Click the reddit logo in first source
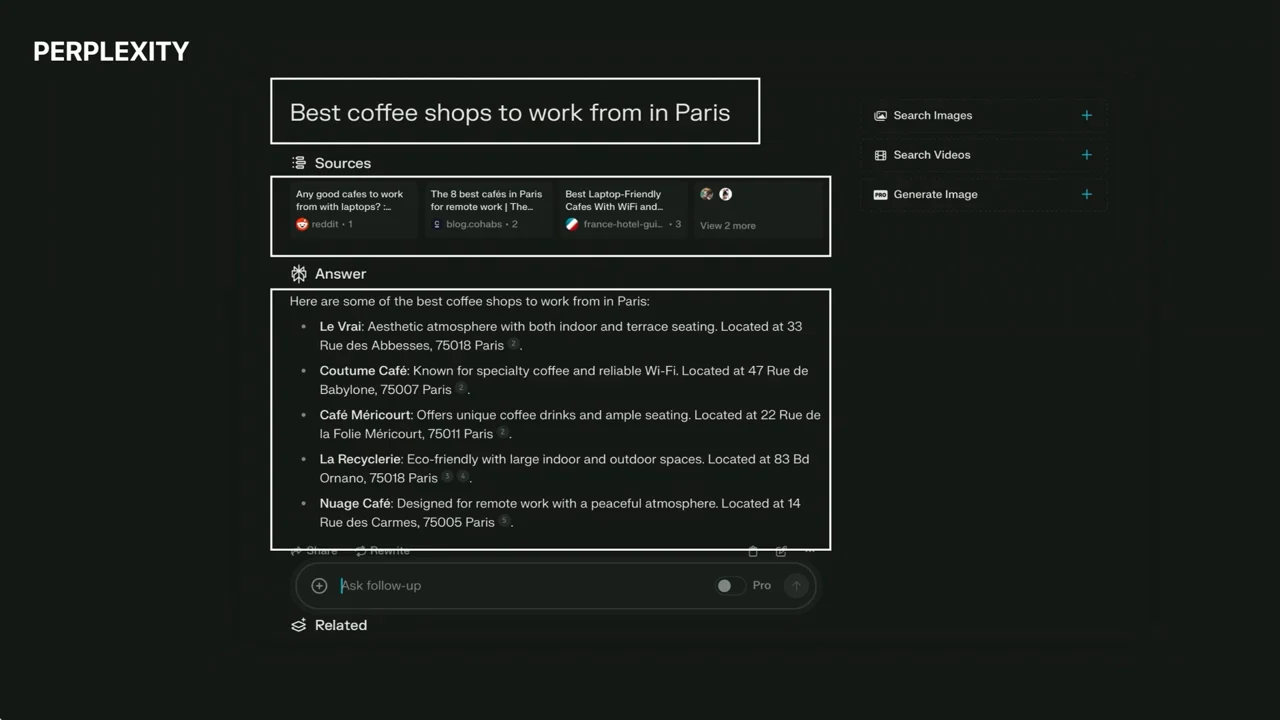The height and width of the screenshot is (720, 1280). [302, 224]
